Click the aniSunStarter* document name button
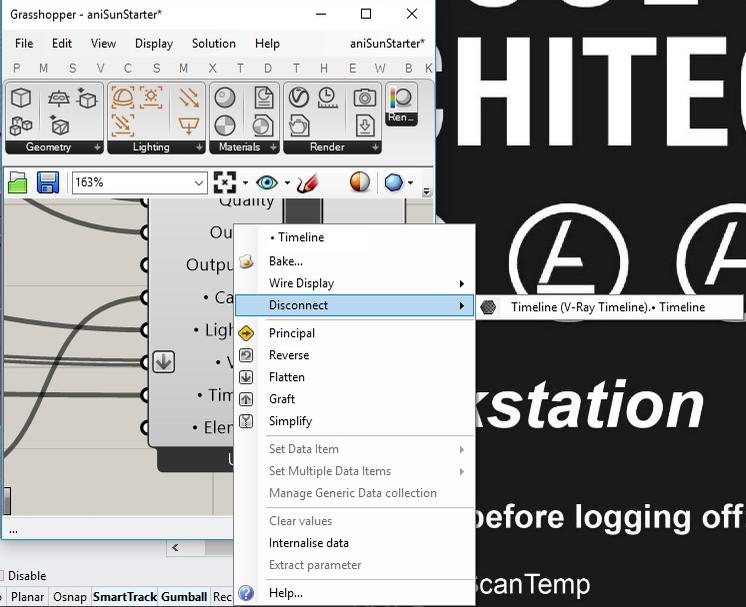Viewport: 746px width, 607px height. point(387,44)
